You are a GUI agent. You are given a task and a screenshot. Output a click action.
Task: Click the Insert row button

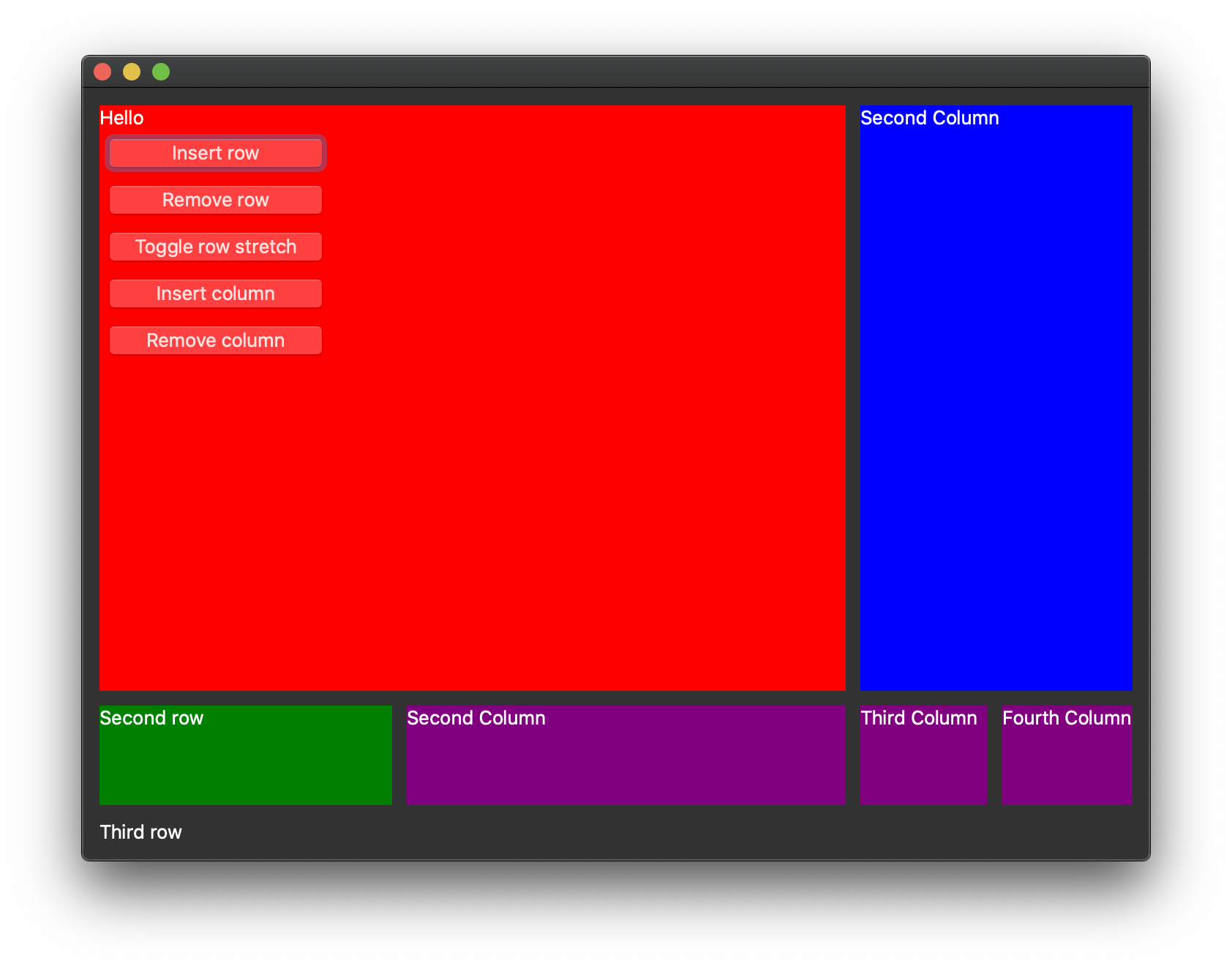[216, 153]
